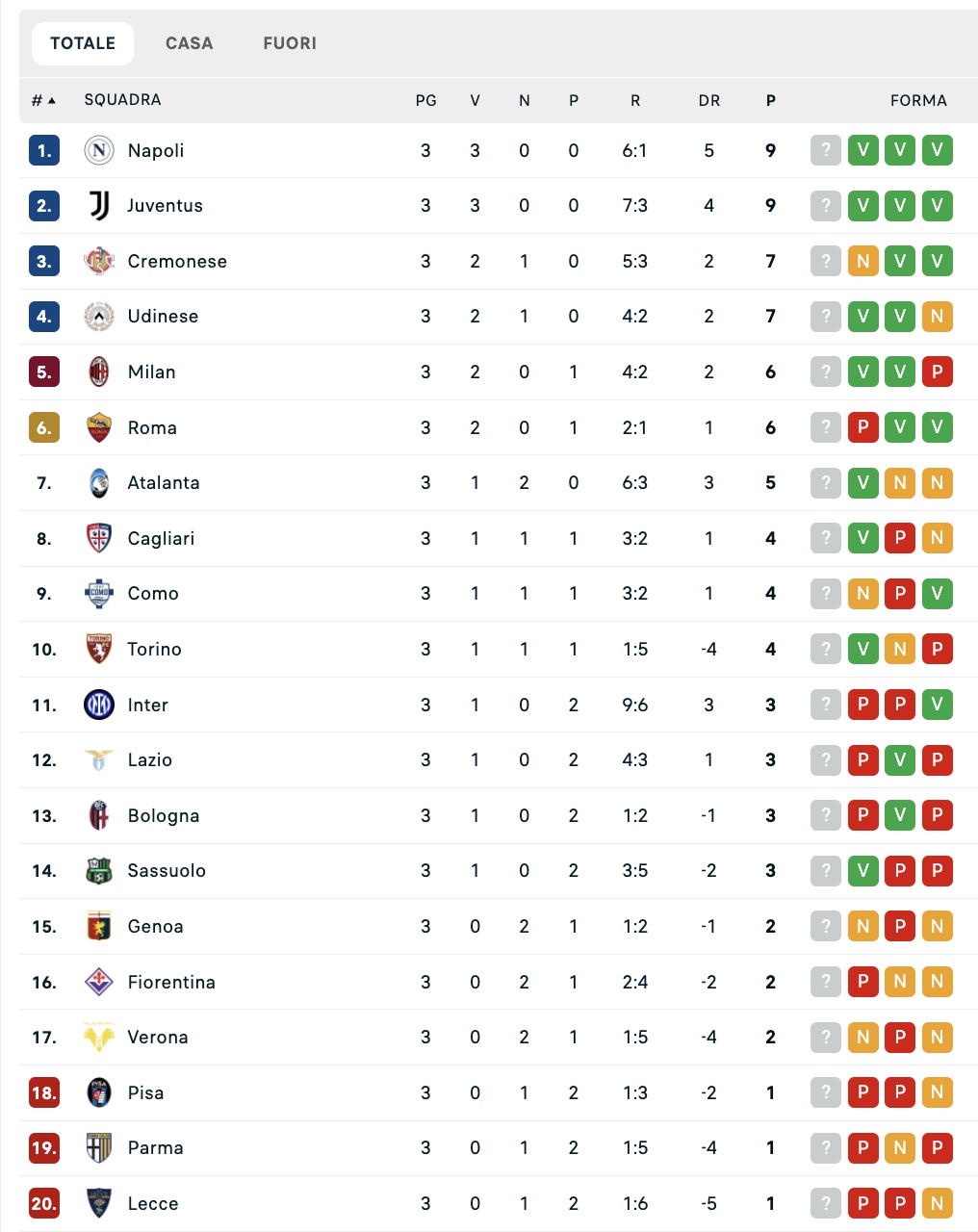This screenshot has width=978, height=1232.
Task: Click Milan's red P loss form badge
Action: [x=937, y=372]
